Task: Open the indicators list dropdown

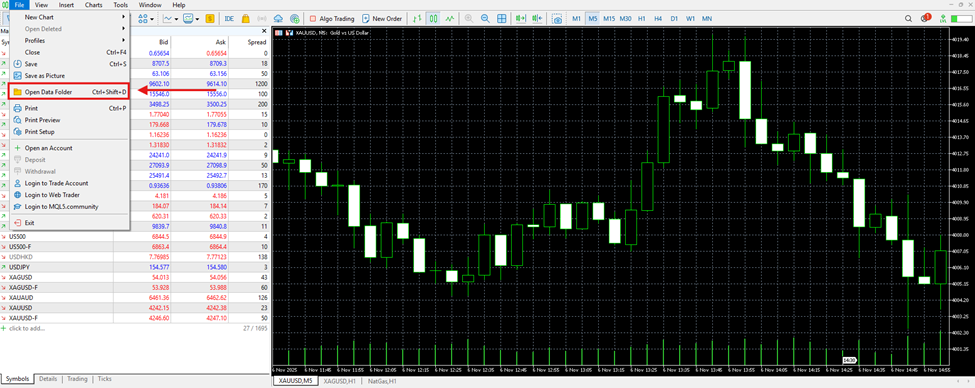Action: 176,19
